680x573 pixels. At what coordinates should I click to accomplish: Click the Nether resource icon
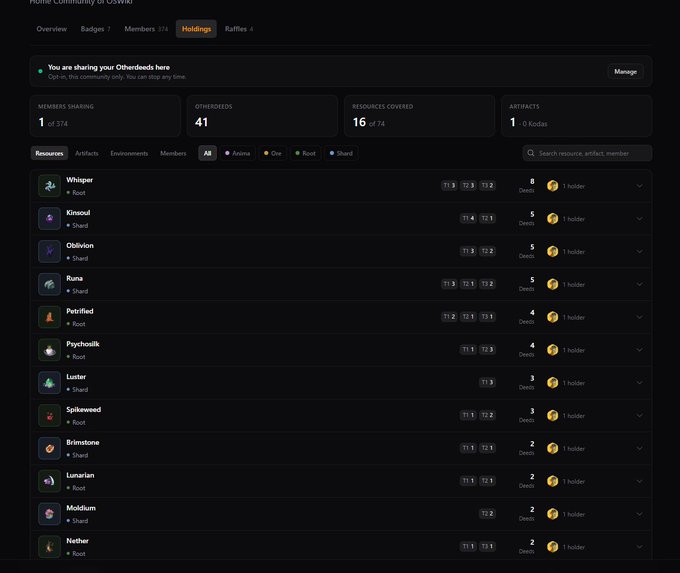click(x=49, y=547)
